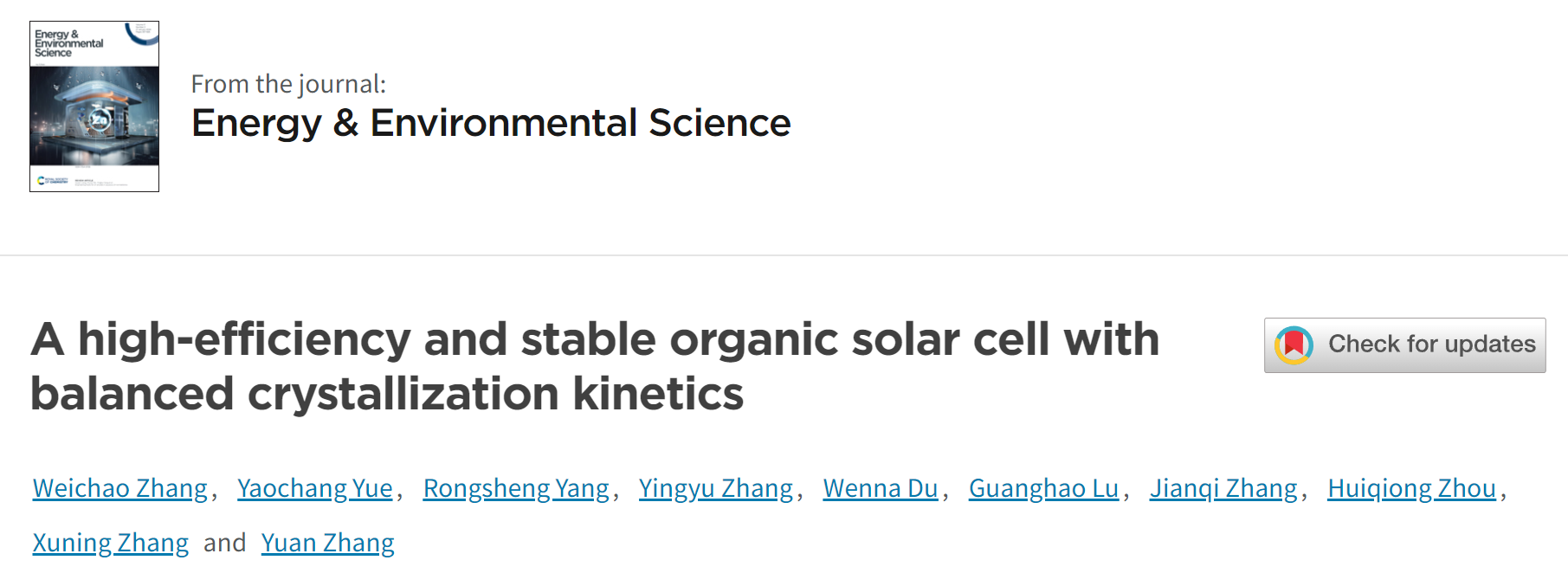View author Rongsheng Yang
1568x573 pixels.
516,488
